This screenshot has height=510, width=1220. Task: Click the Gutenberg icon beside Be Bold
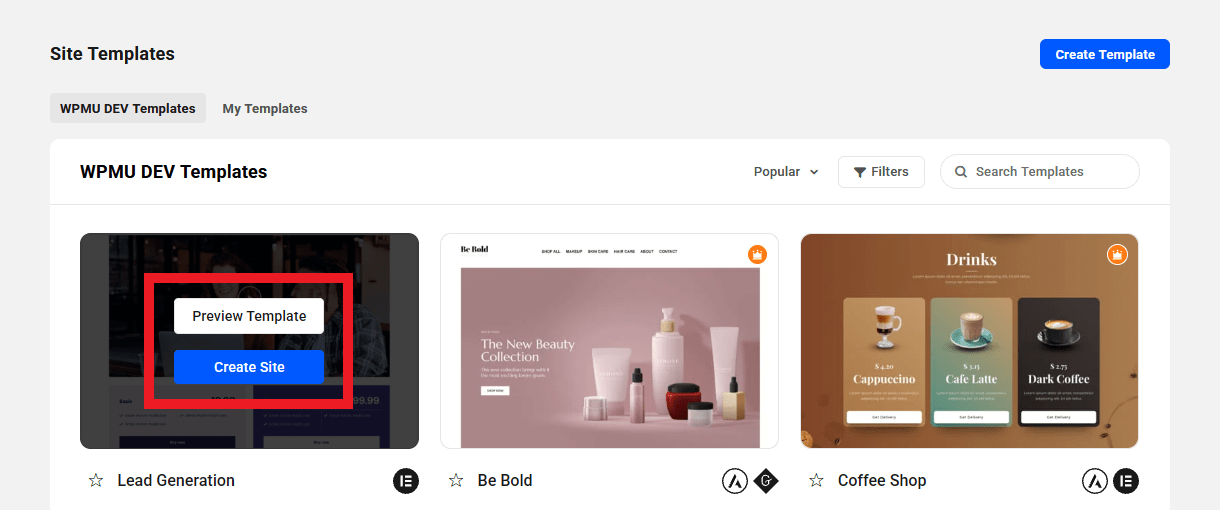pyautogui.click(x=766, y=481)
